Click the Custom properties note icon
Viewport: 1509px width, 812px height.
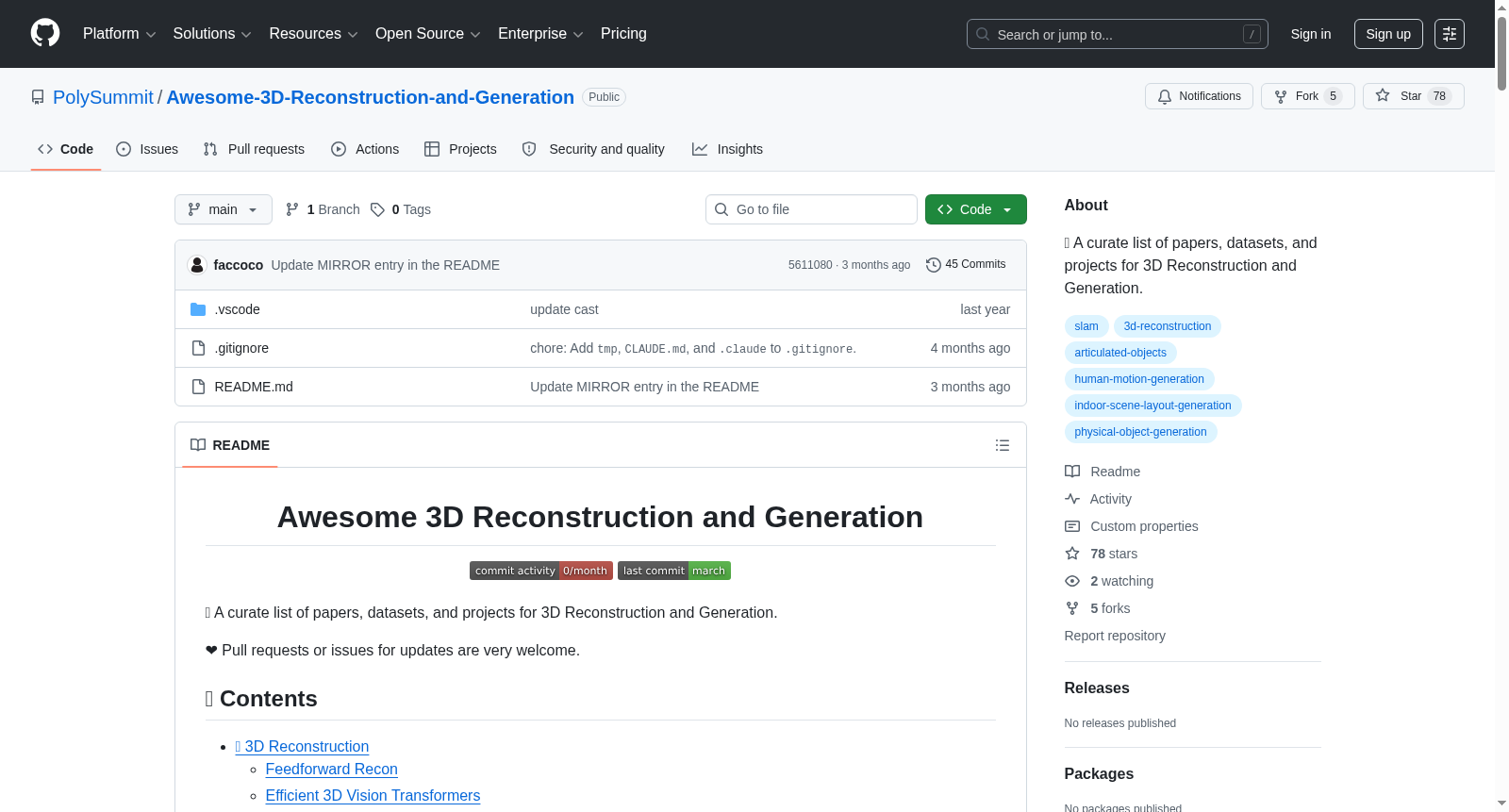point(1072,526)
